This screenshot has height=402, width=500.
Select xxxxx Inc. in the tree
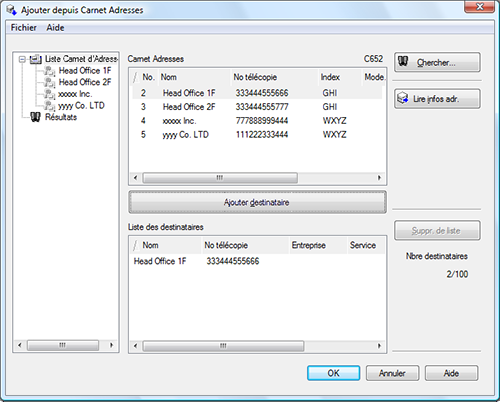75,94
